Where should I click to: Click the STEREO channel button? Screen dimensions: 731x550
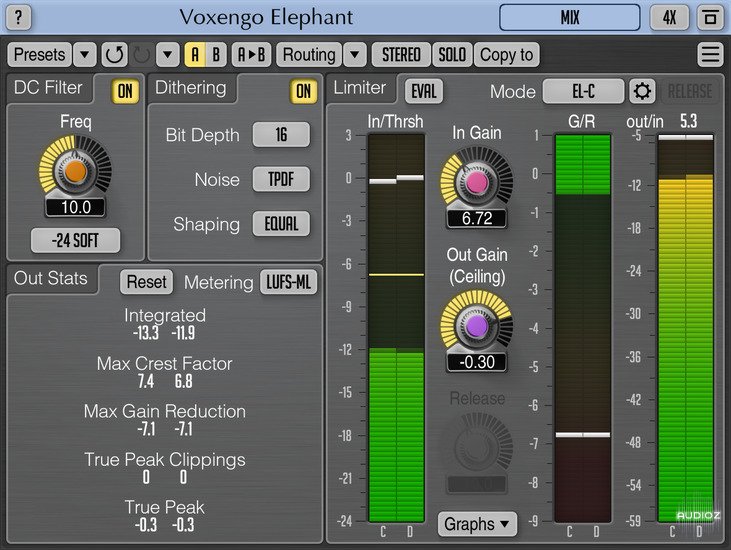401,55
